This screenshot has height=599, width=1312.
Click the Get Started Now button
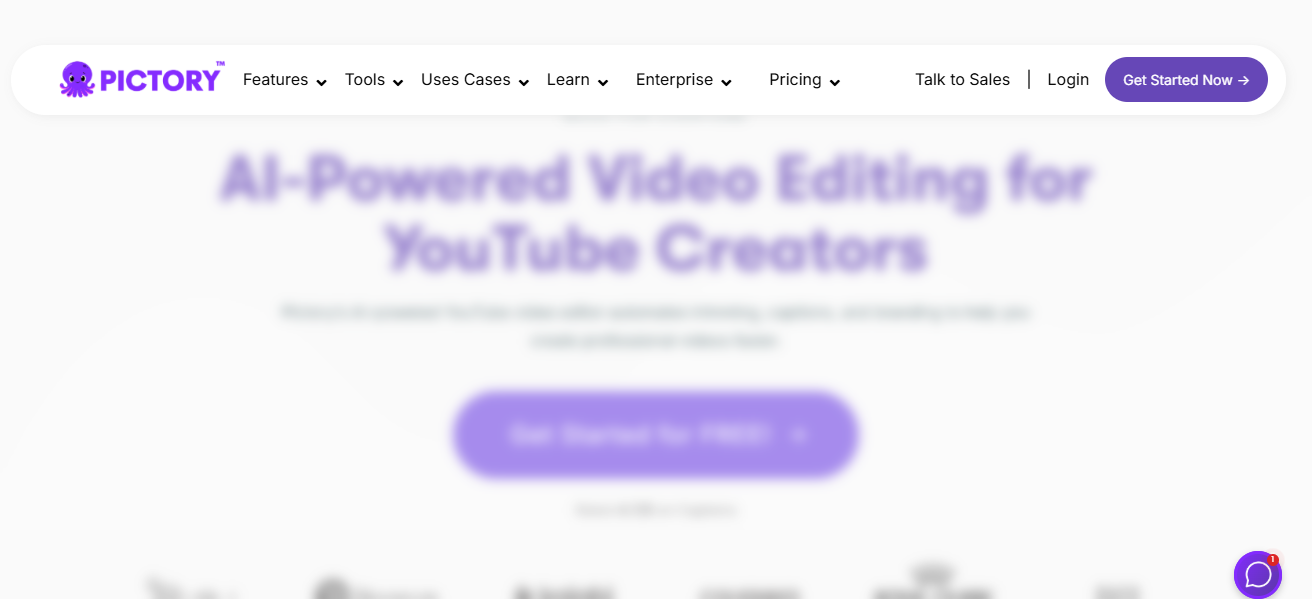(1186, 80)
